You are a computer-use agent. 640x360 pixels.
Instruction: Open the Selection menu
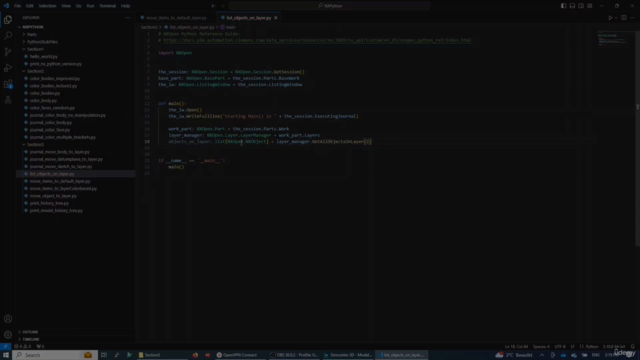pyautogui.click(x=47, y=6)
